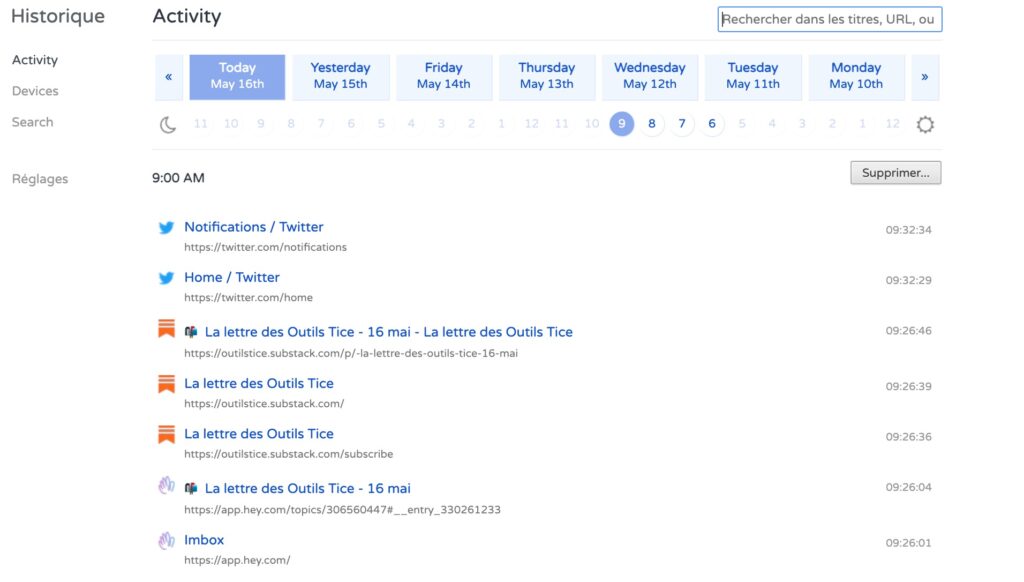1024x582 pixels.
Task: Open Home / Twitter link
Action: pyautogui.click(x=232, y=277)
